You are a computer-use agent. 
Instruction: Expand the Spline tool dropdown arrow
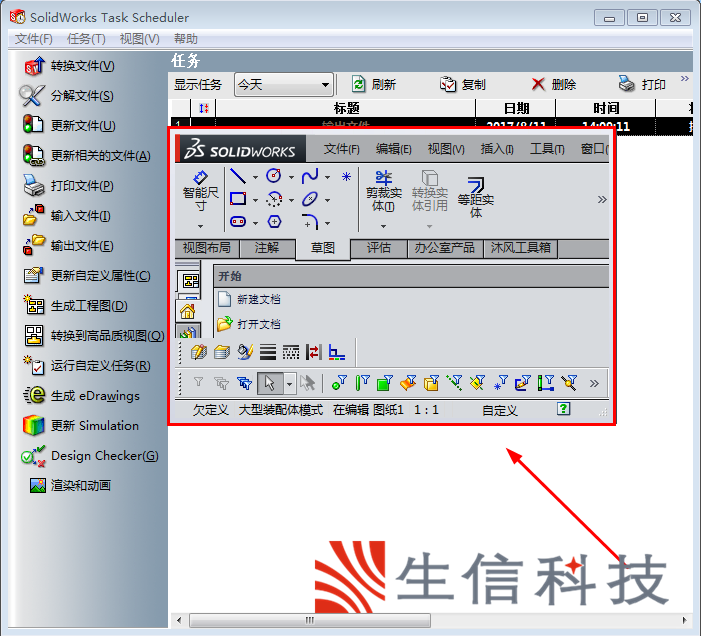[327, 177]
